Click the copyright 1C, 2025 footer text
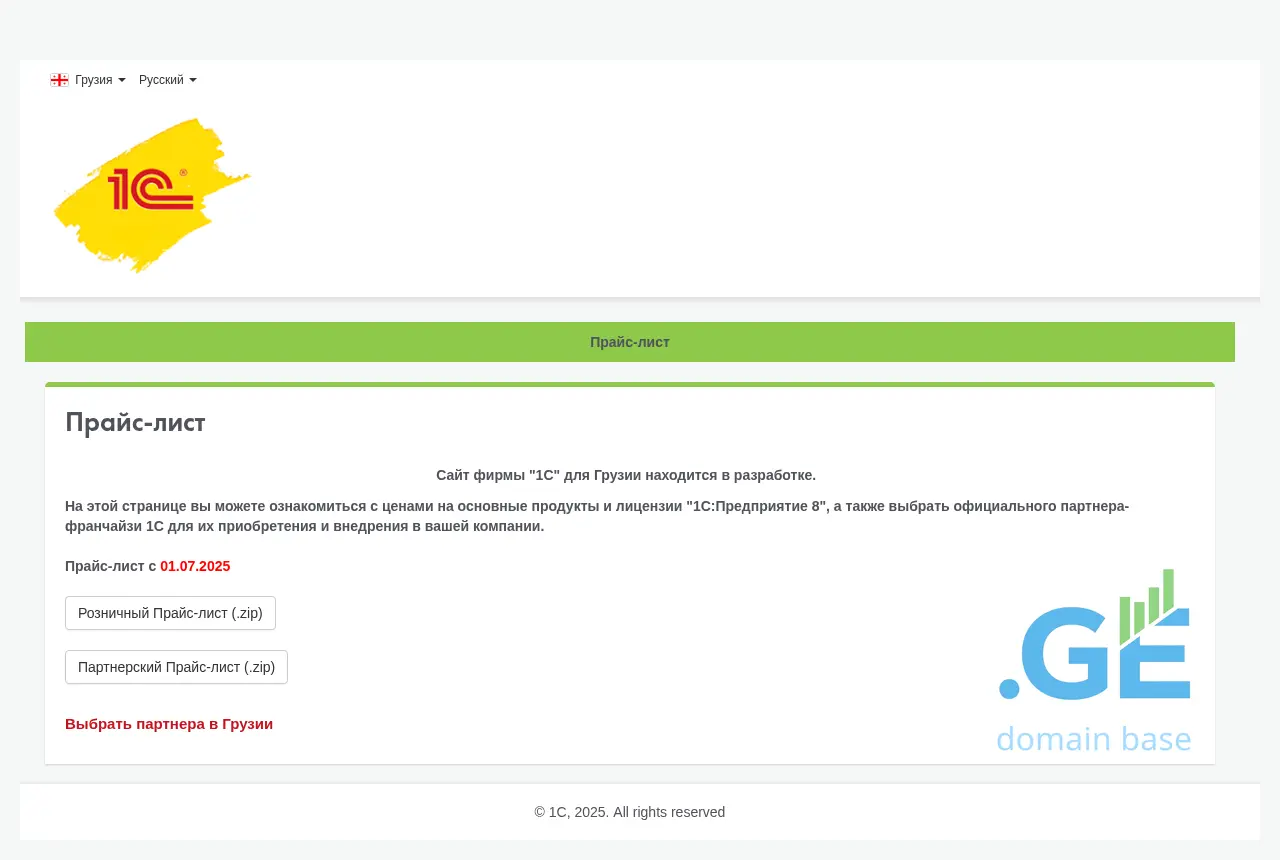Screen dimensions: 1280x860 coord(629,812)
